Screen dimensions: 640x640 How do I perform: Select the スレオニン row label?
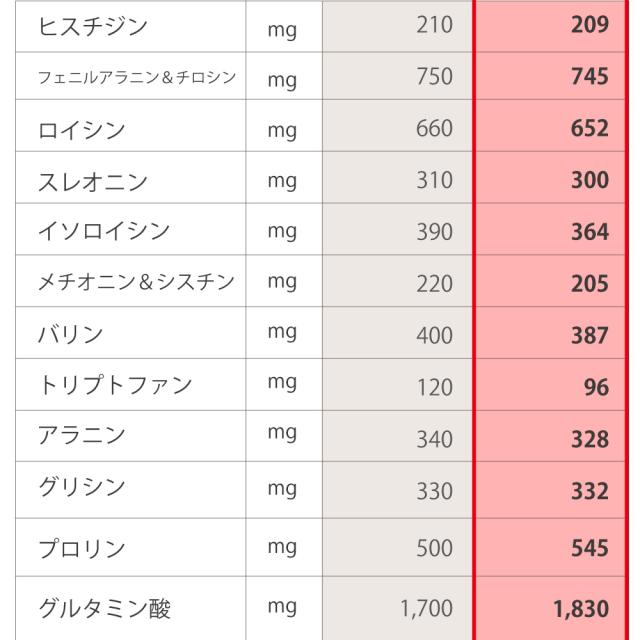91,181
